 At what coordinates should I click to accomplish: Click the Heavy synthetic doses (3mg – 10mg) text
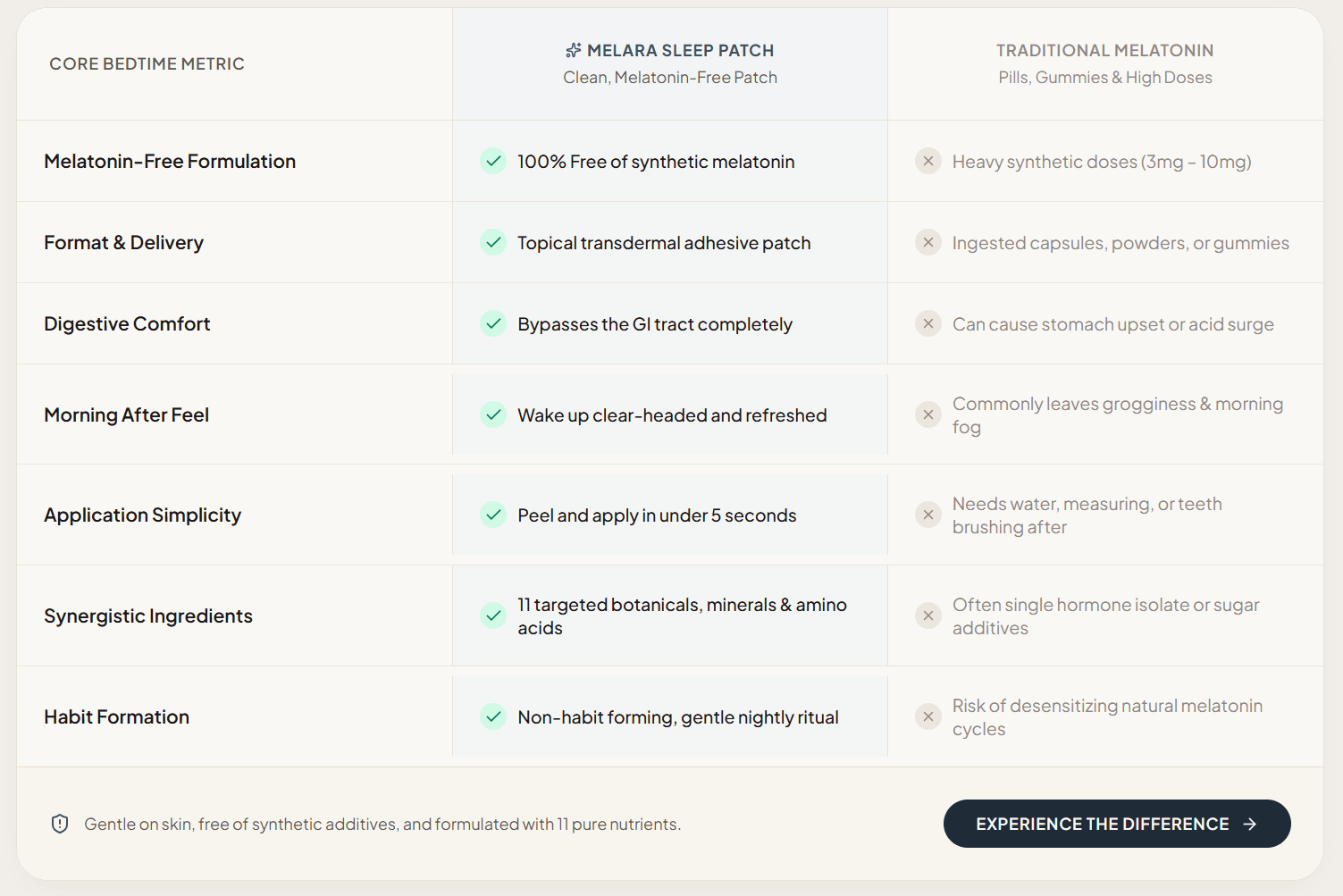coord(1102,162)
